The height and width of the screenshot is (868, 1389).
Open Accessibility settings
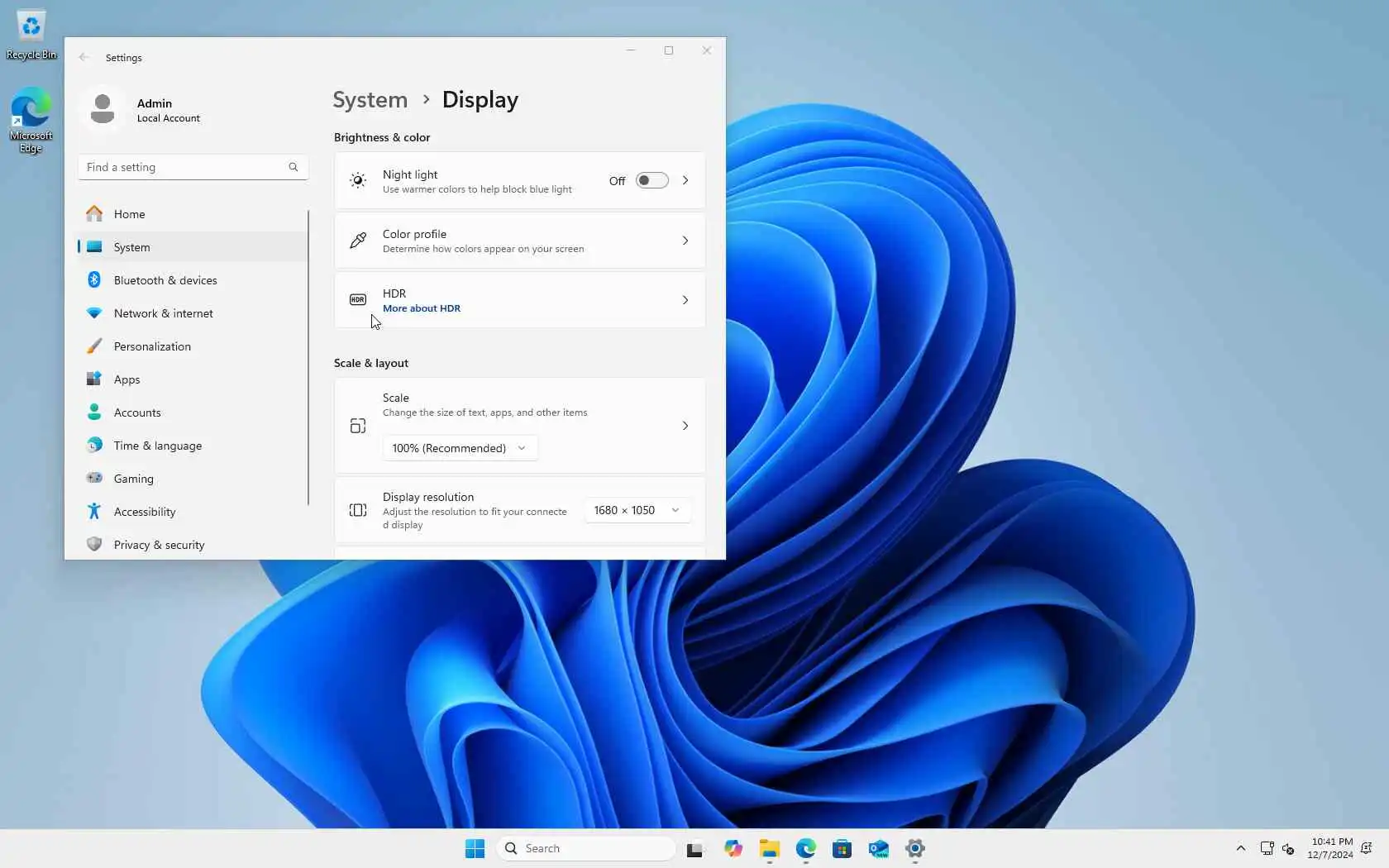[x=193, y=512]
